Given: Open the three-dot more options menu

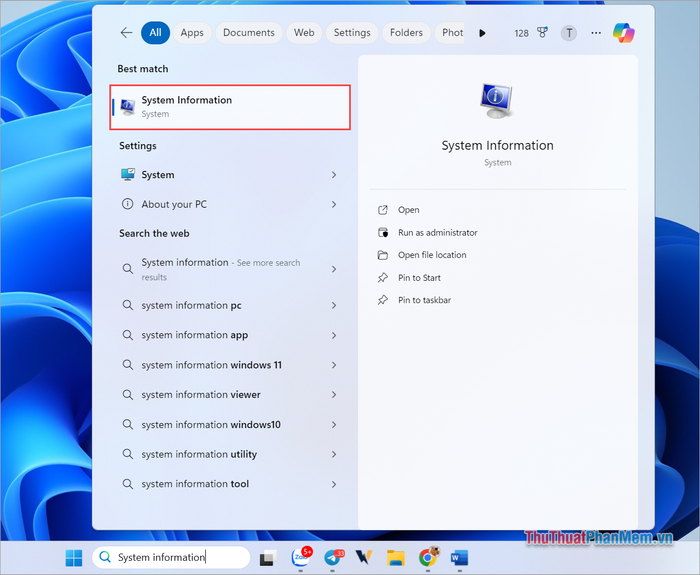Looking at the screenshot, I should point(596,33).
